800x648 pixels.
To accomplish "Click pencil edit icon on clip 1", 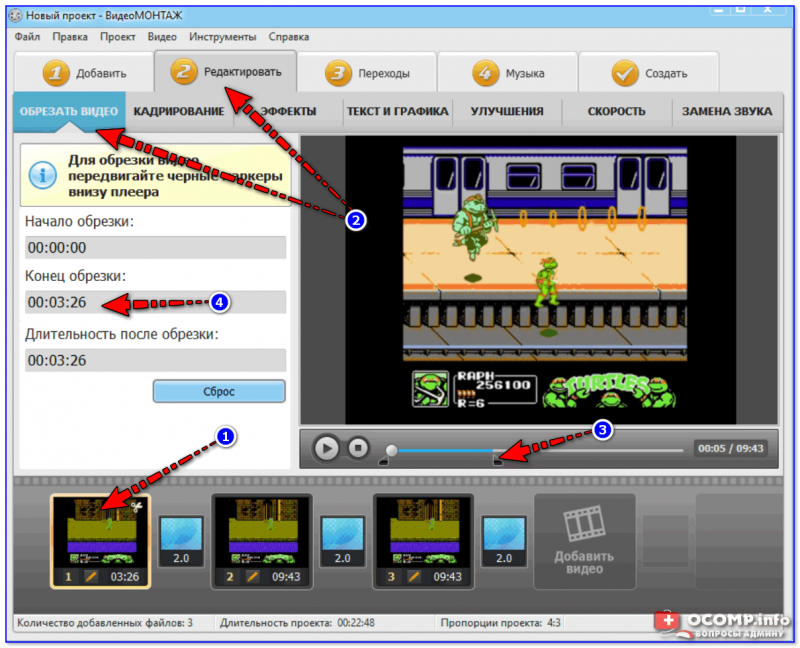I will pos(91,577).
